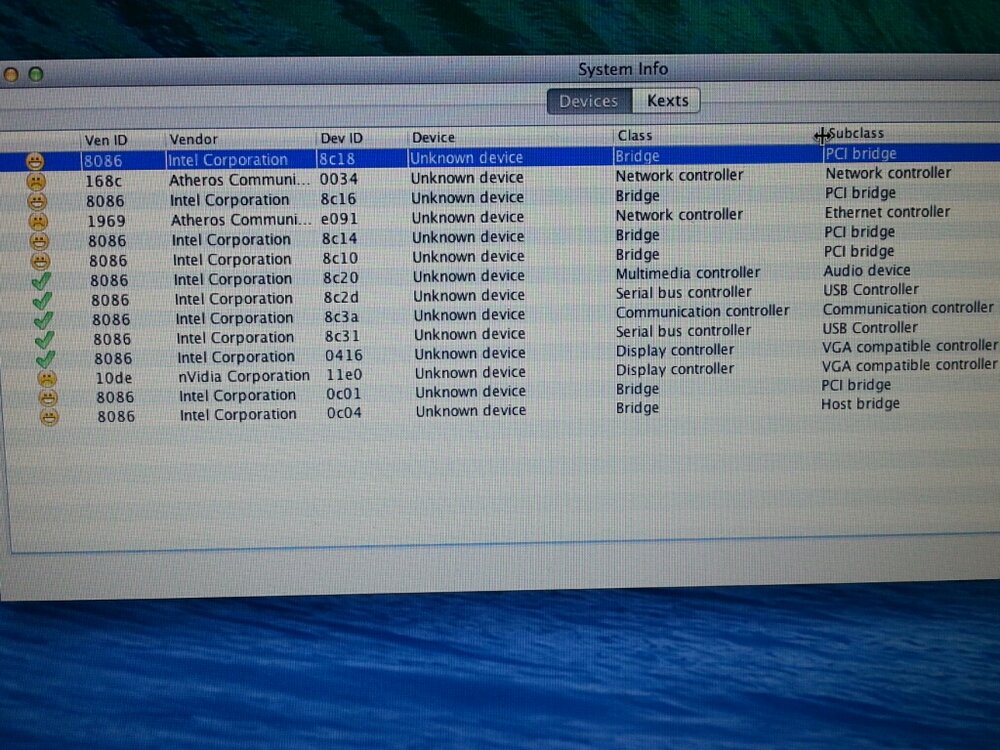Screen dimensions: 1000x750
Task: Select the Devices tab
Action: click(x=588, y=101)
